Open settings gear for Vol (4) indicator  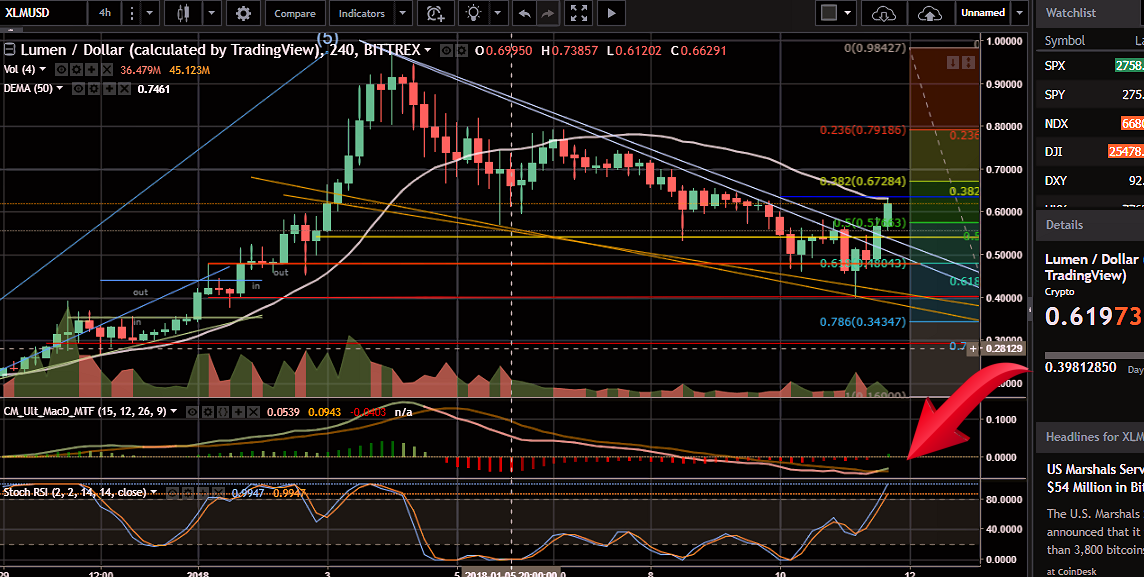(77, 70)
